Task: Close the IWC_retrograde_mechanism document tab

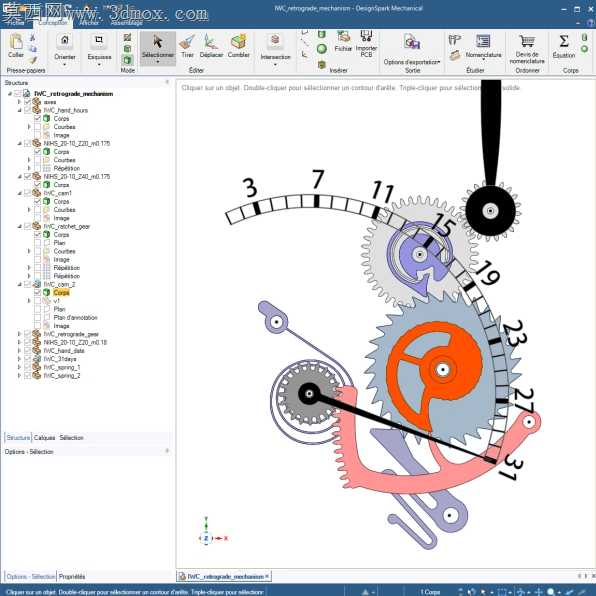Action: 267,577
